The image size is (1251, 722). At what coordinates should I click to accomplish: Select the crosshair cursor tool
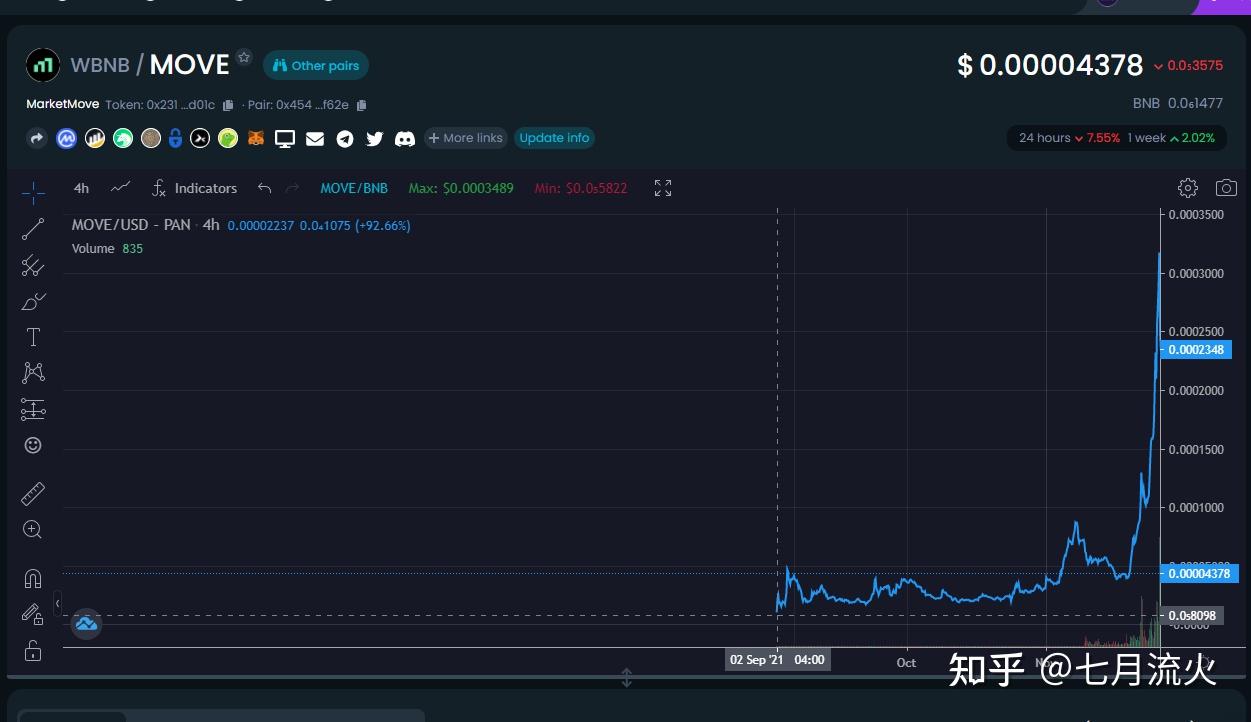click(33, 192)
